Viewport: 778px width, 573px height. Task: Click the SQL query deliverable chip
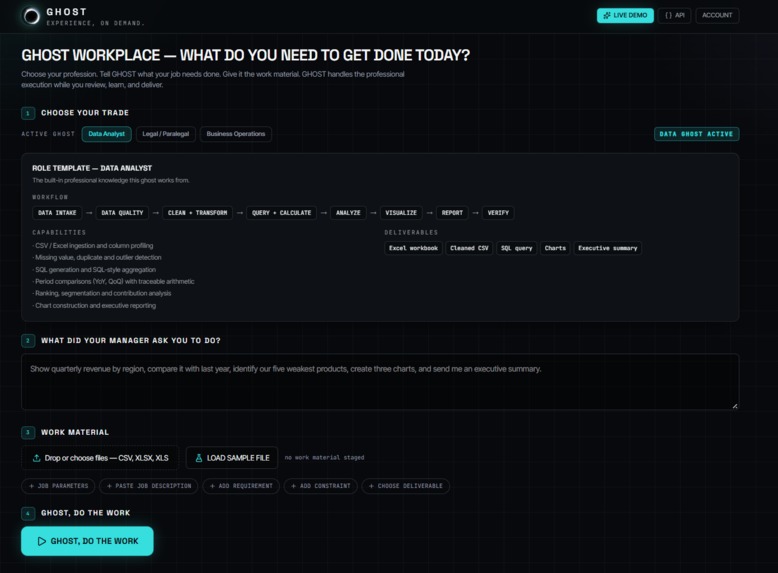(516, 248)
